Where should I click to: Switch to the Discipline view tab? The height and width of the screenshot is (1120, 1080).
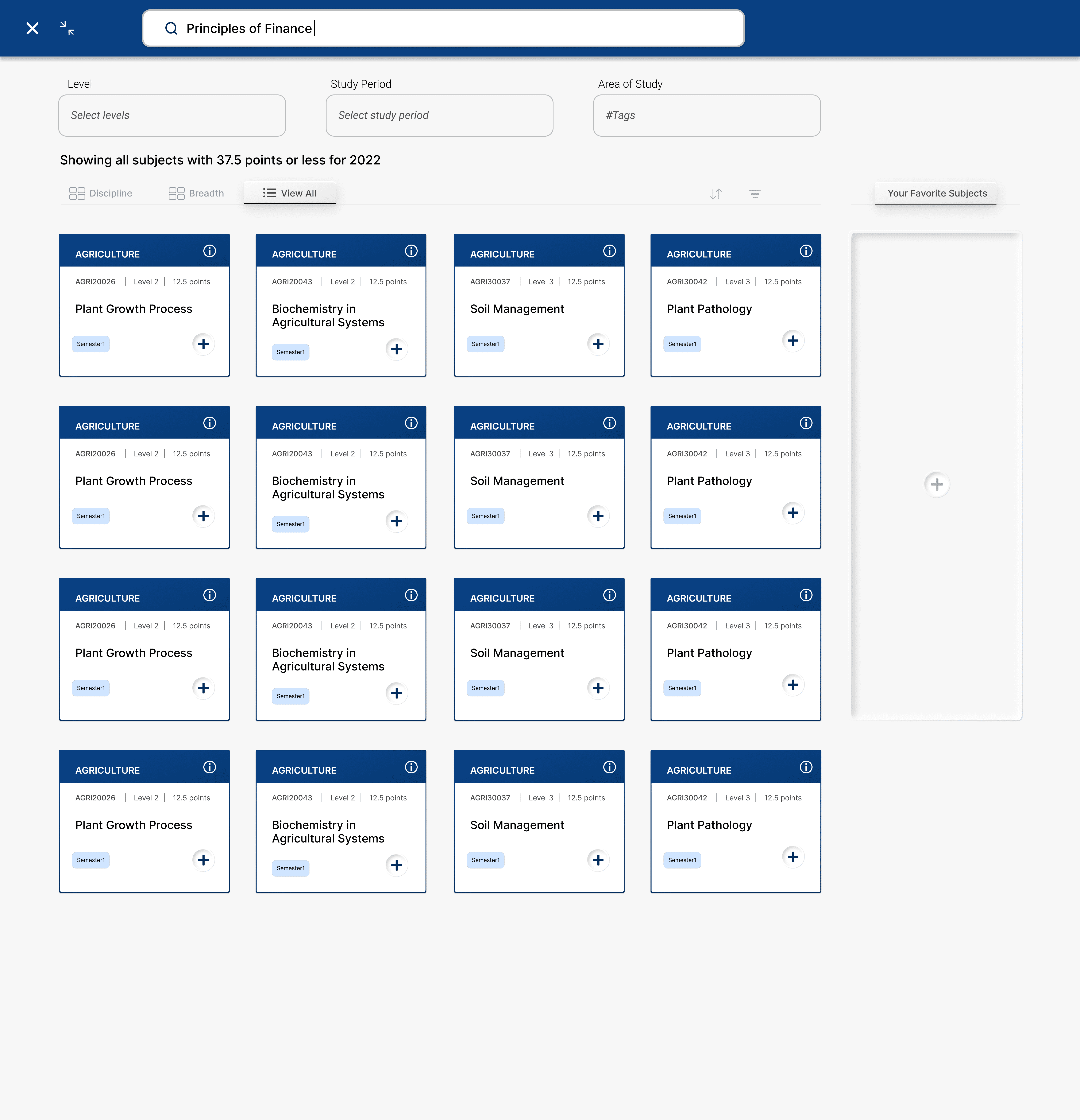click(x=101, y=193)
